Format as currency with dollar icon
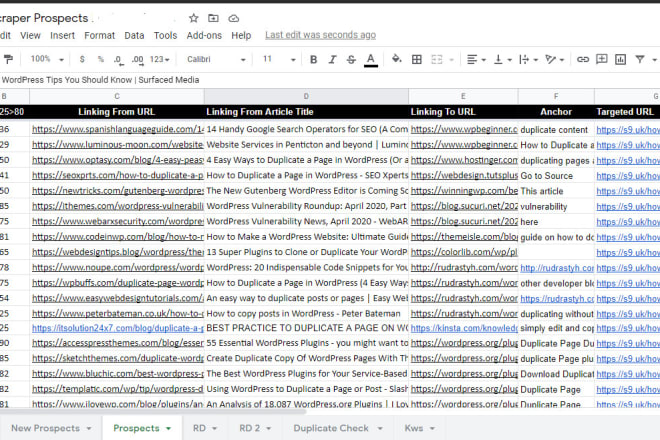 (82, 59)
